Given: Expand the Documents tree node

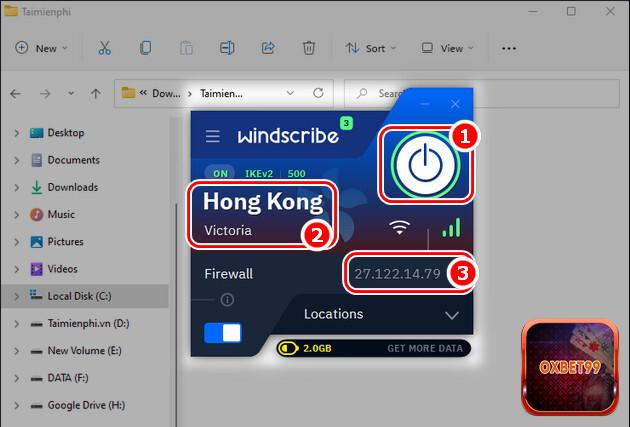Looking at the screenshot, I should [16, 160].
